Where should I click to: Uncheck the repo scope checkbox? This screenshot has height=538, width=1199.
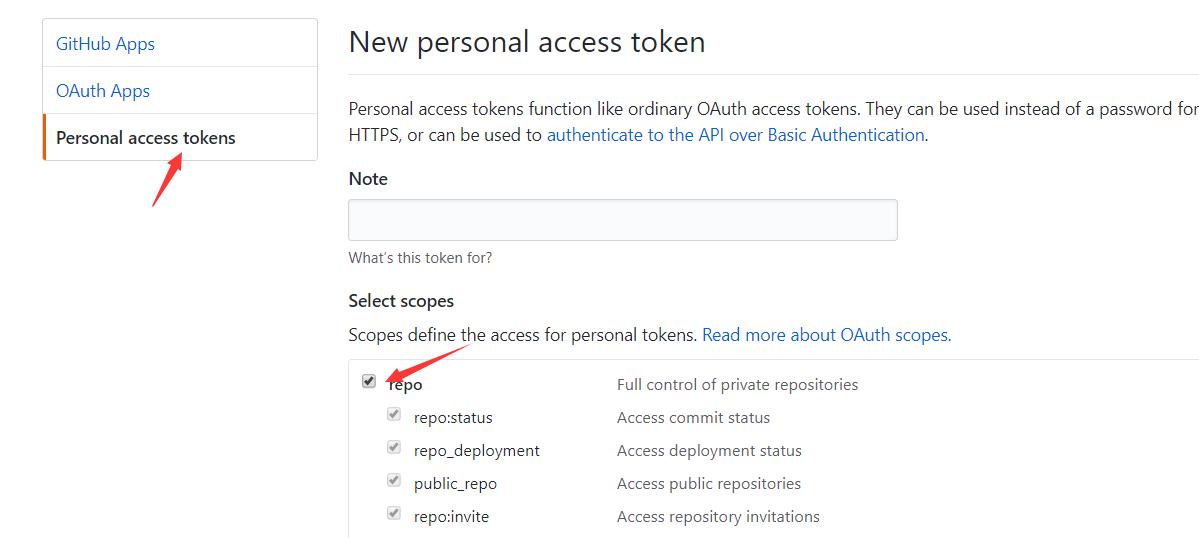click(x=369, y=381)
